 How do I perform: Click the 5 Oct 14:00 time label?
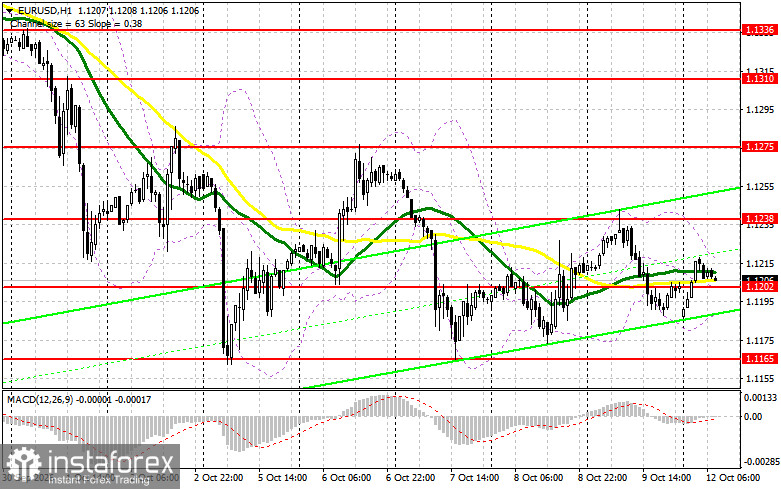point(282,478)
